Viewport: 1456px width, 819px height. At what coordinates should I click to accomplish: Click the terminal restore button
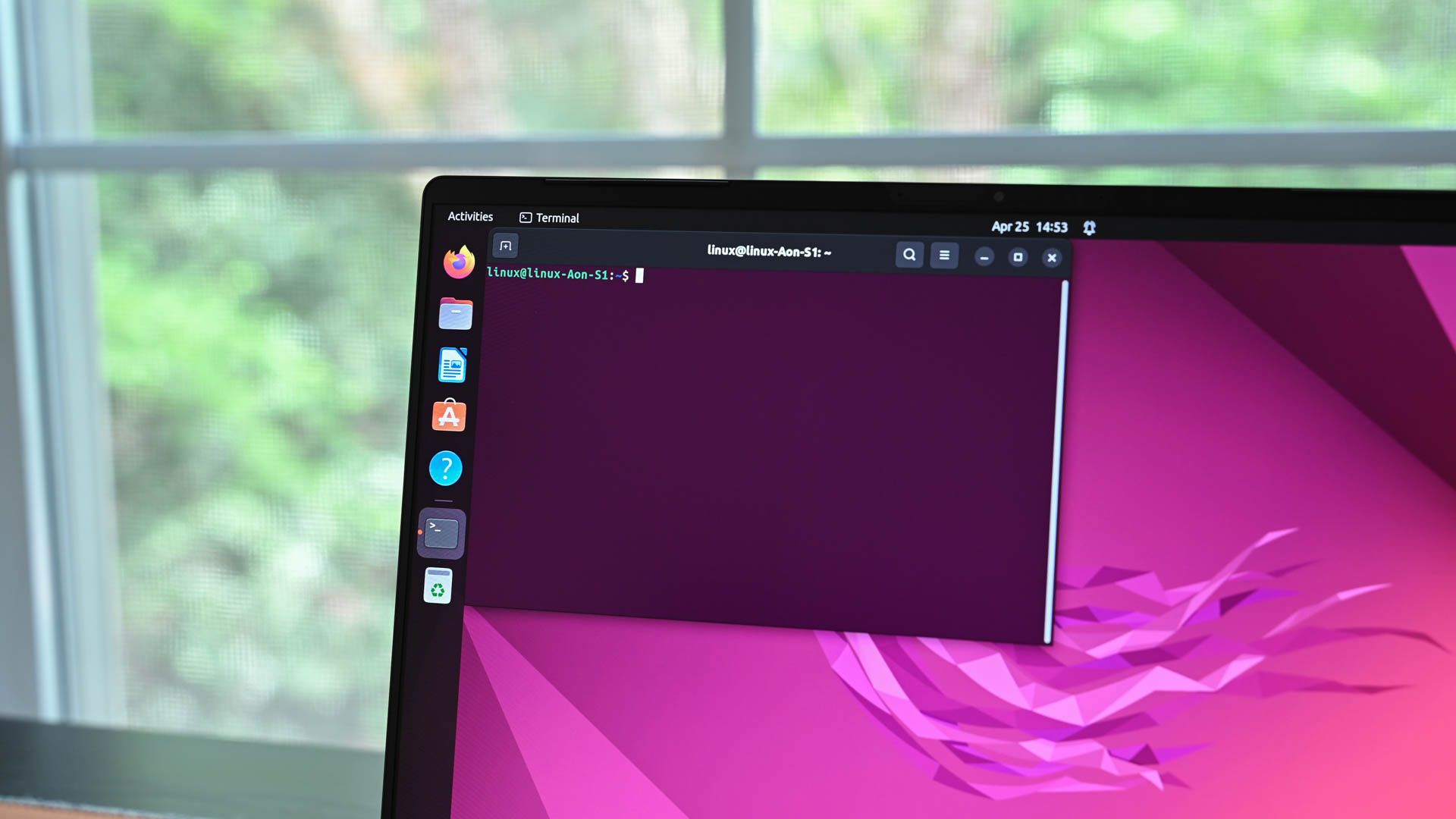tap(1018, 257)
